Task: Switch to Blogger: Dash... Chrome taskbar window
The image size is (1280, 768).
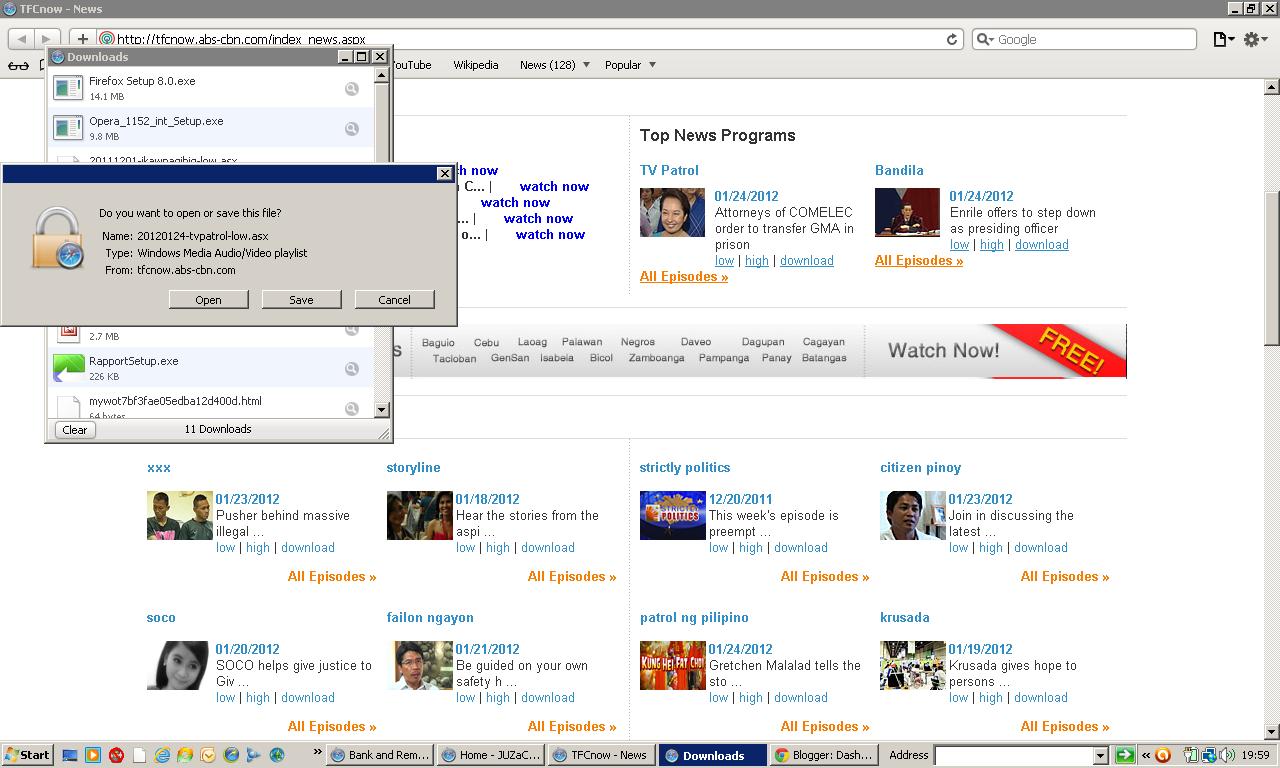Action: (824, 755)
